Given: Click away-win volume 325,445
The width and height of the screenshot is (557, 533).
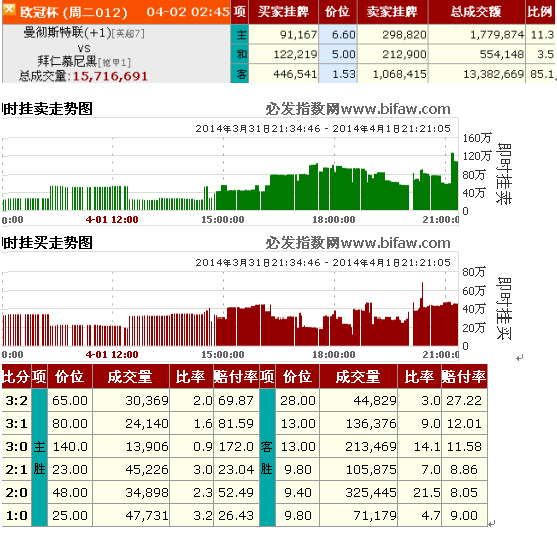Looking at the screenshot, I should click(x=371, y=492).
